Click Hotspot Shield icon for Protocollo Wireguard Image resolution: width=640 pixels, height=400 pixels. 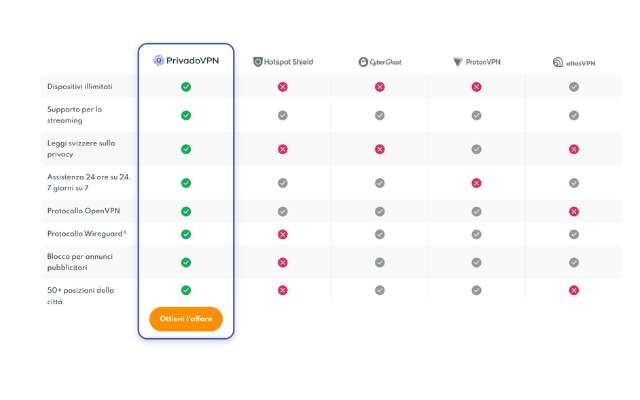pos(283,234)
